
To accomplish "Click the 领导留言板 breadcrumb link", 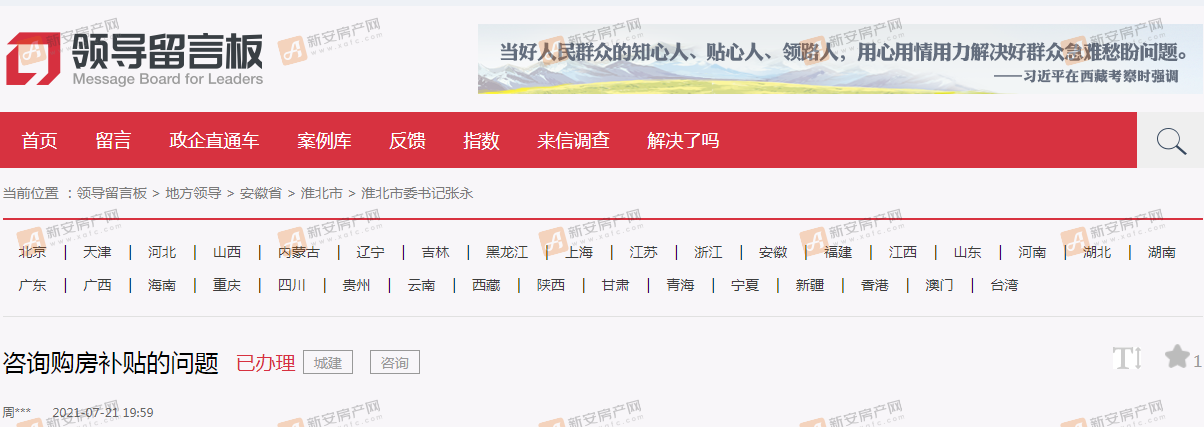I will pyautogui.click(x=112, y=193).
